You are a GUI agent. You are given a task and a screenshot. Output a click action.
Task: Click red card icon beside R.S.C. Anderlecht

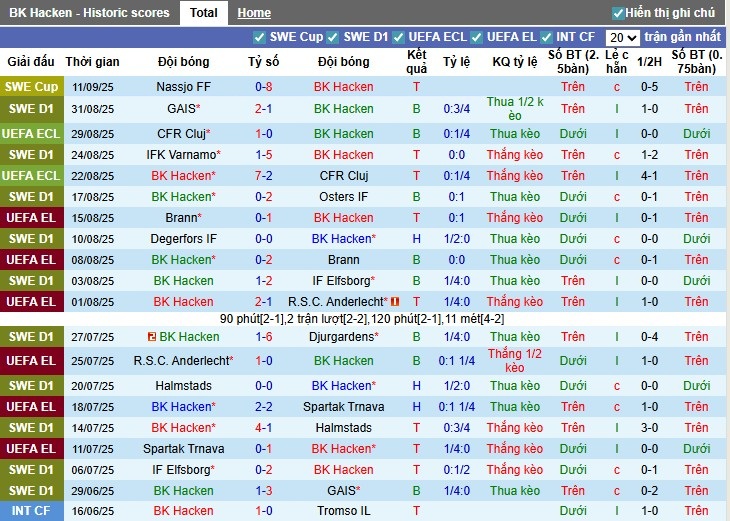pos(396,302)
